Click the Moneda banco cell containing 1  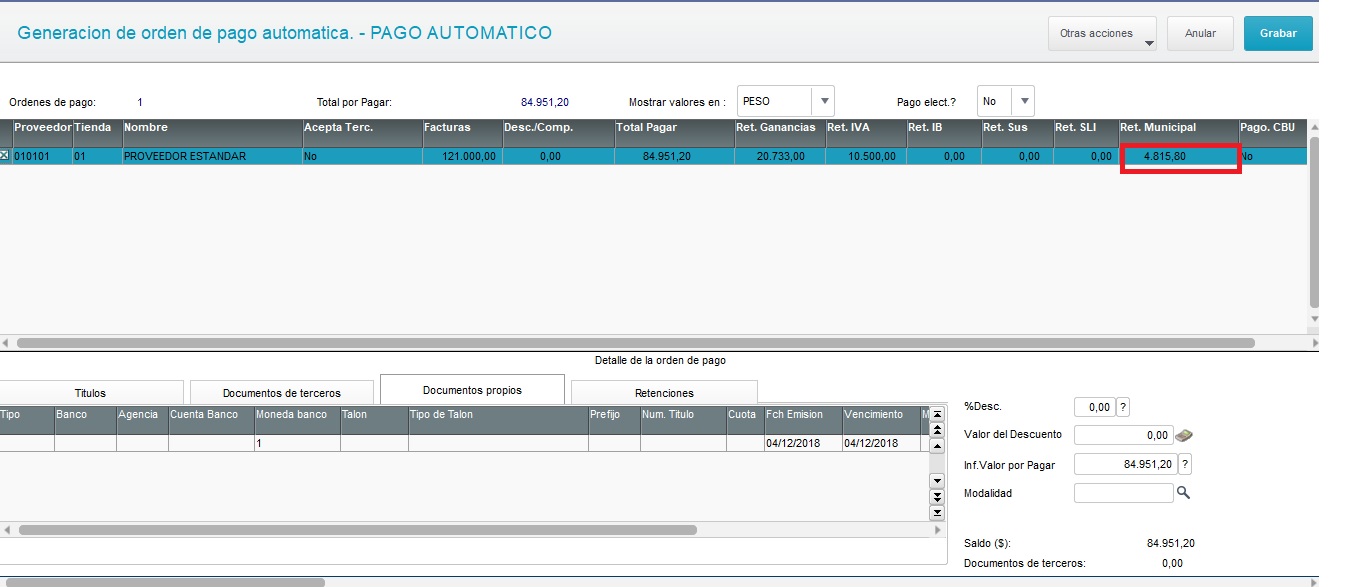[297, 443]
